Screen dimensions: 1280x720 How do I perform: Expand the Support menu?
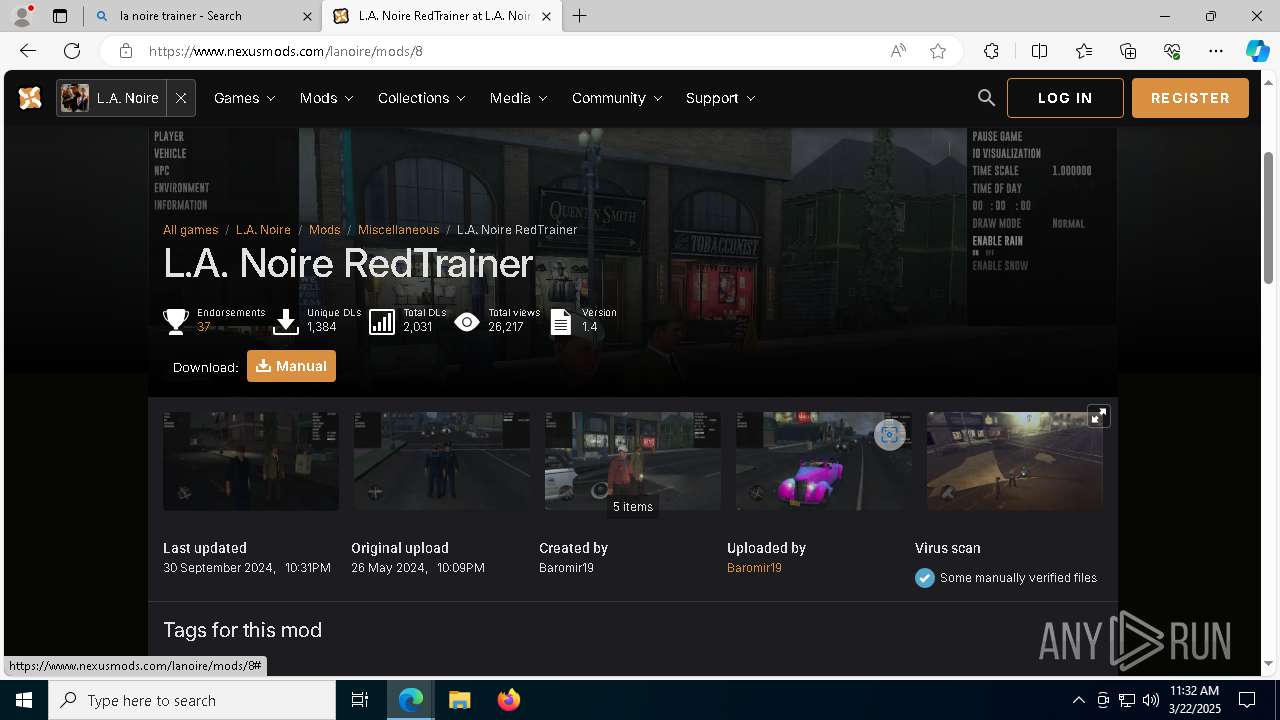[x=720, y=98]
